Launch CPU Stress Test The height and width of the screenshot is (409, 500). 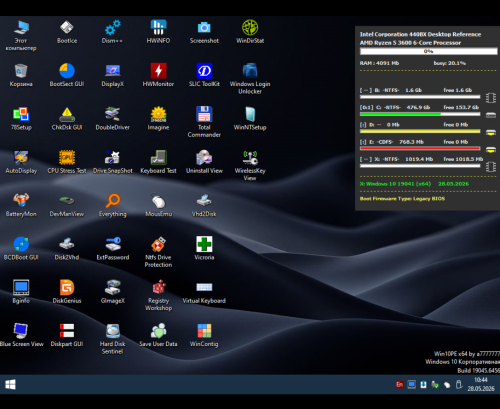[x=67, y=162]
